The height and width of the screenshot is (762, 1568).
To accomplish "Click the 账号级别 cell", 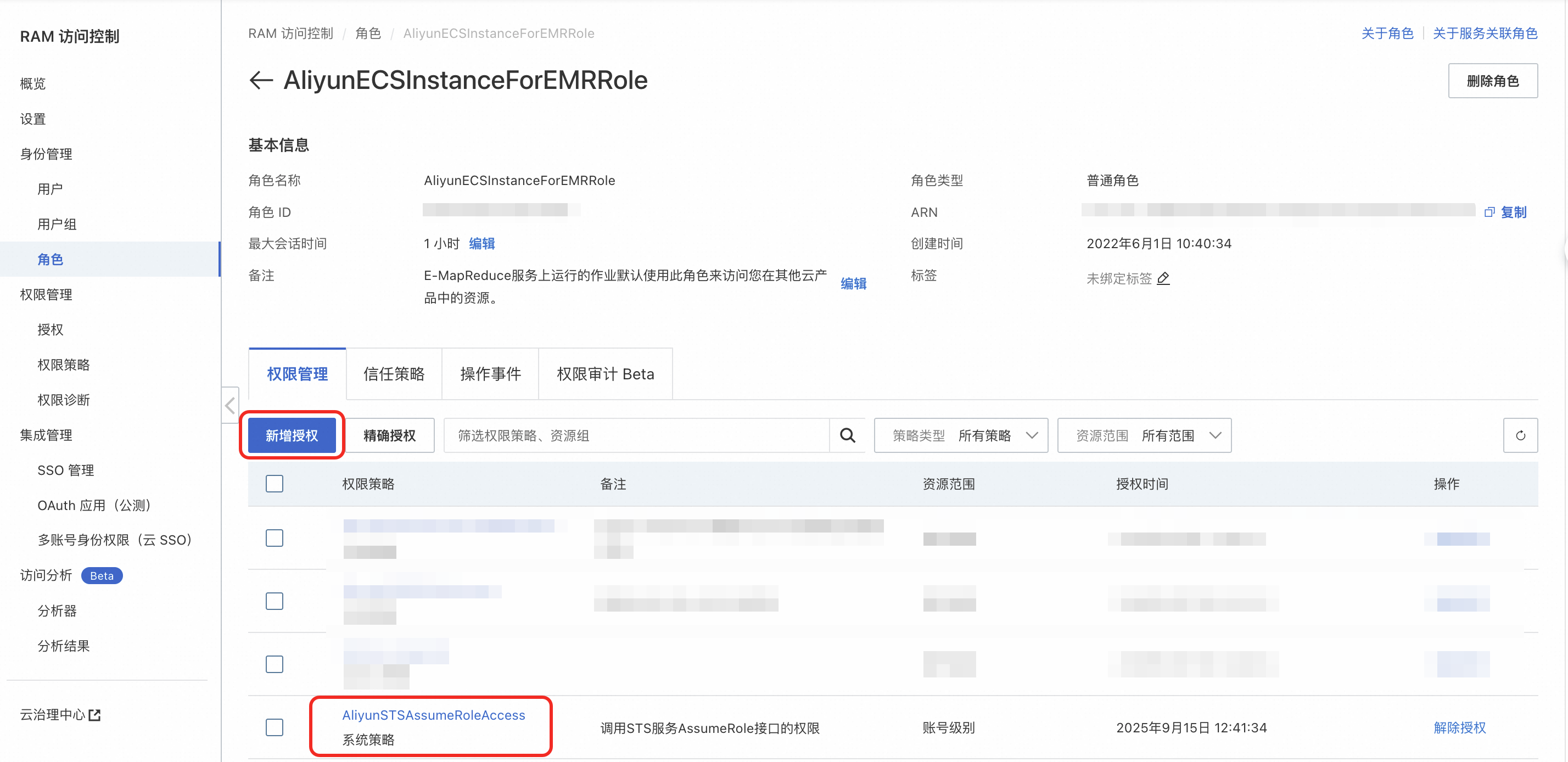I will [948, 727].
